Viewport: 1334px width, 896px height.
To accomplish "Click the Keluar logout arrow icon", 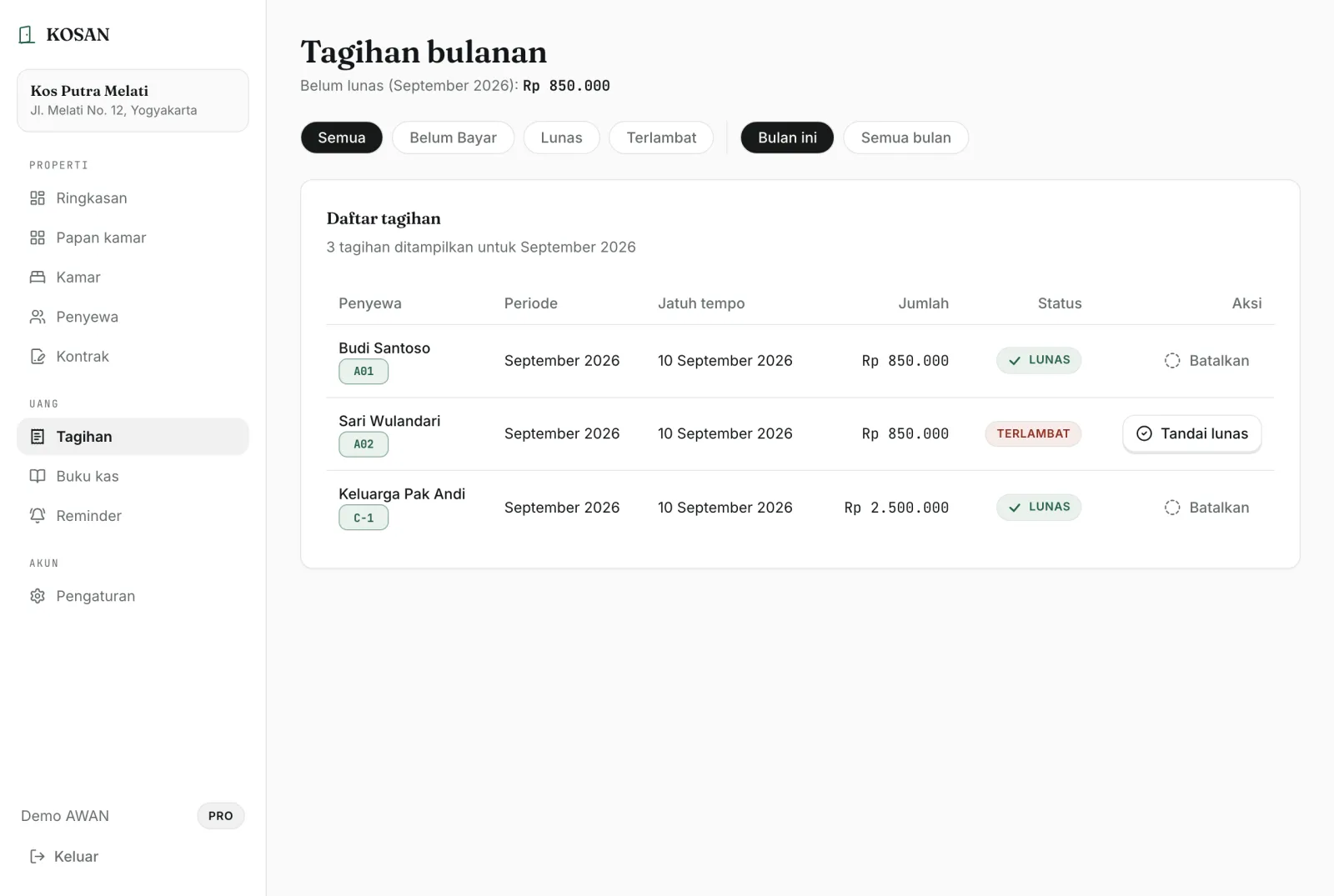I will (x=38, y=857).
